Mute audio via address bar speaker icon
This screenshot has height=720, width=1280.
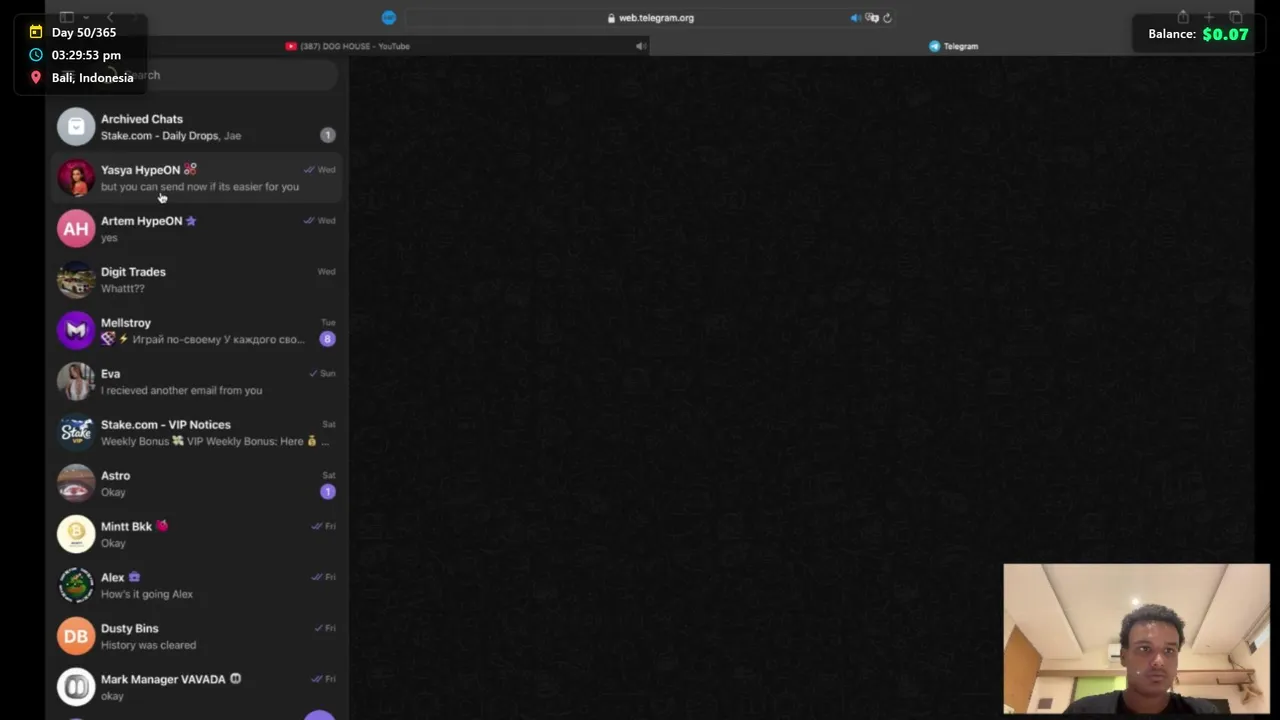click(855, 17)
